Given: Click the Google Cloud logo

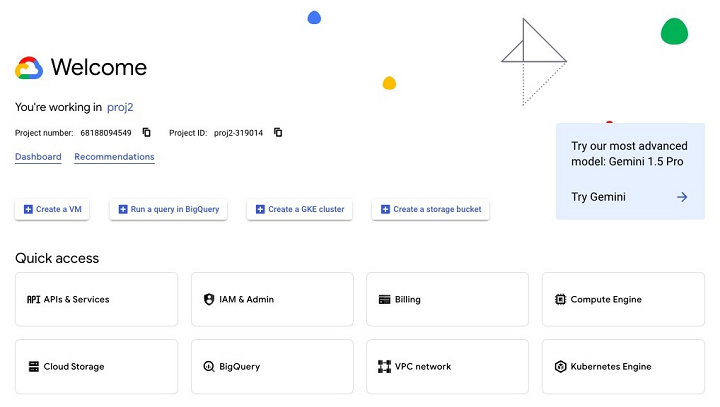Looking at the screenshot, I should [x=28, y=68].
